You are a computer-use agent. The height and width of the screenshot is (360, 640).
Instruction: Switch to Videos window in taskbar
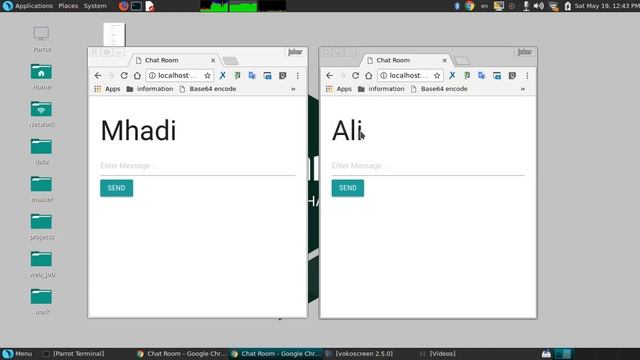[438, 353]
